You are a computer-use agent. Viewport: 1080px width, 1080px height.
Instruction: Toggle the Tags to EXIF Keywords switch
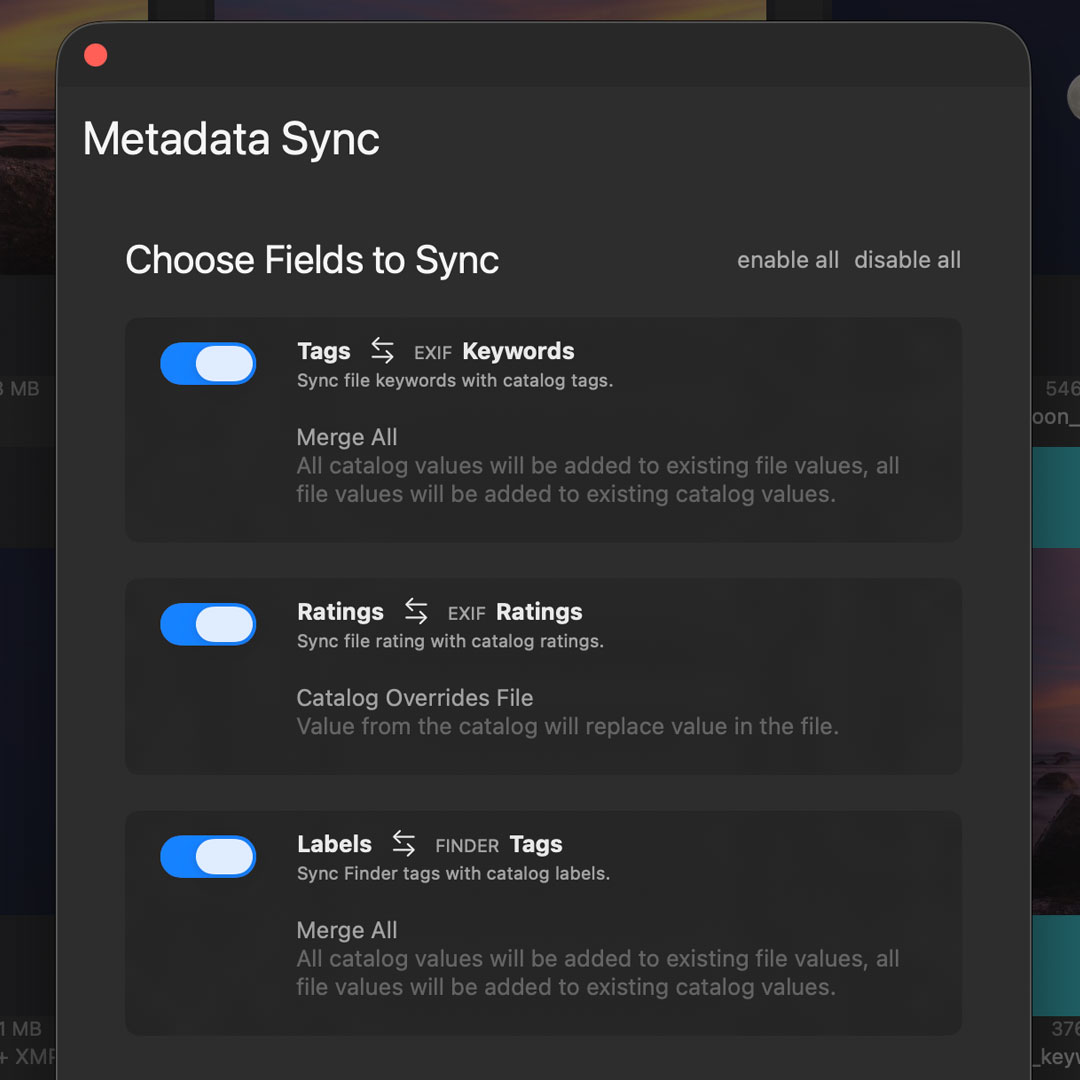tap(208, 364)
